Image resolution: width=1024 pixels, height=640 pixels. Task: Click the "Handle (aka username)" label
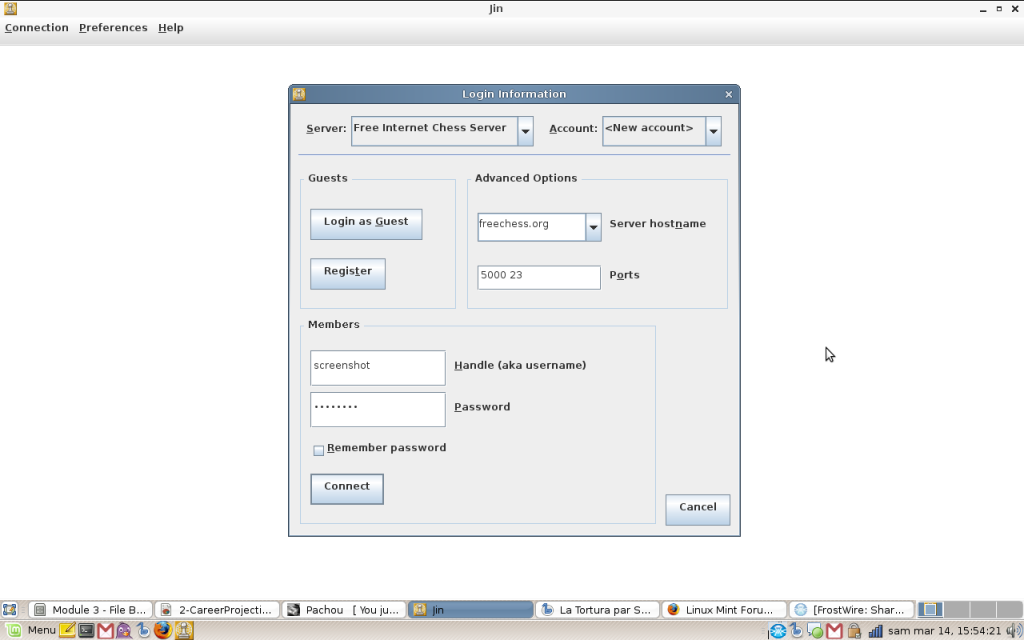520,366
